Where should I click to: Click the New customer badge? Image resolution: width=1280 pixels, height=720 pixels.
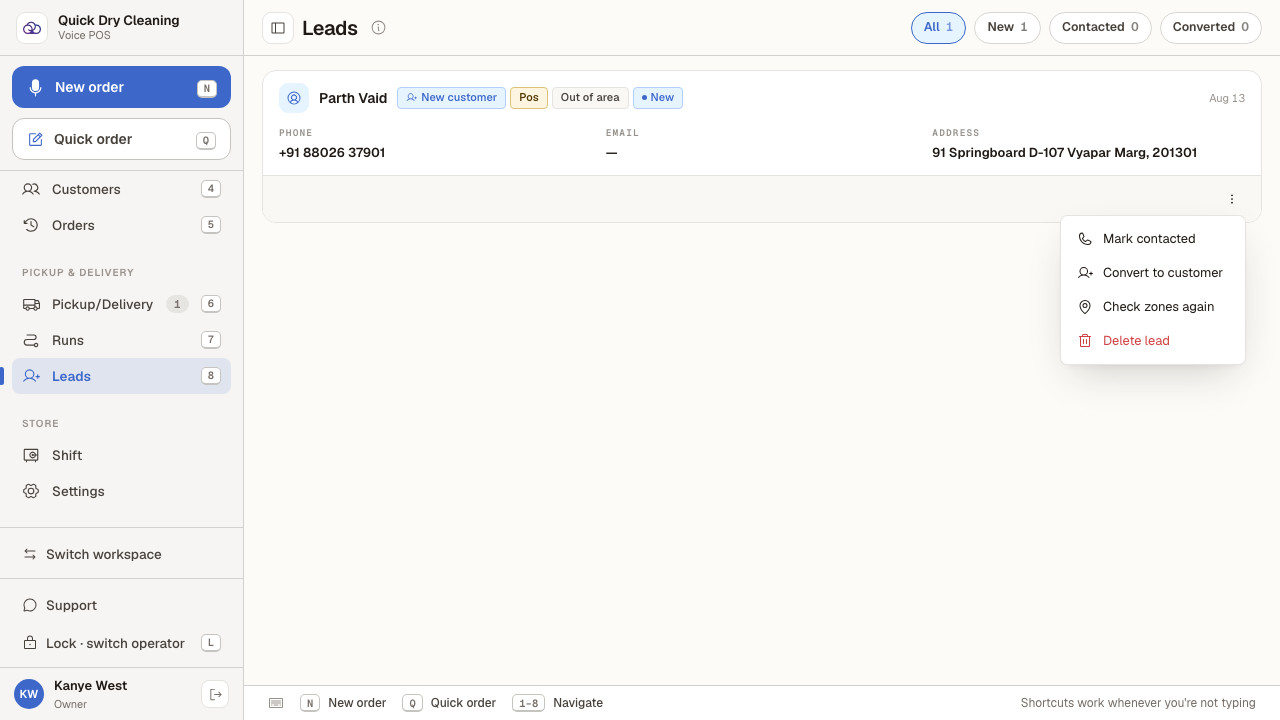pyautogui.click(x=451, y=98)
